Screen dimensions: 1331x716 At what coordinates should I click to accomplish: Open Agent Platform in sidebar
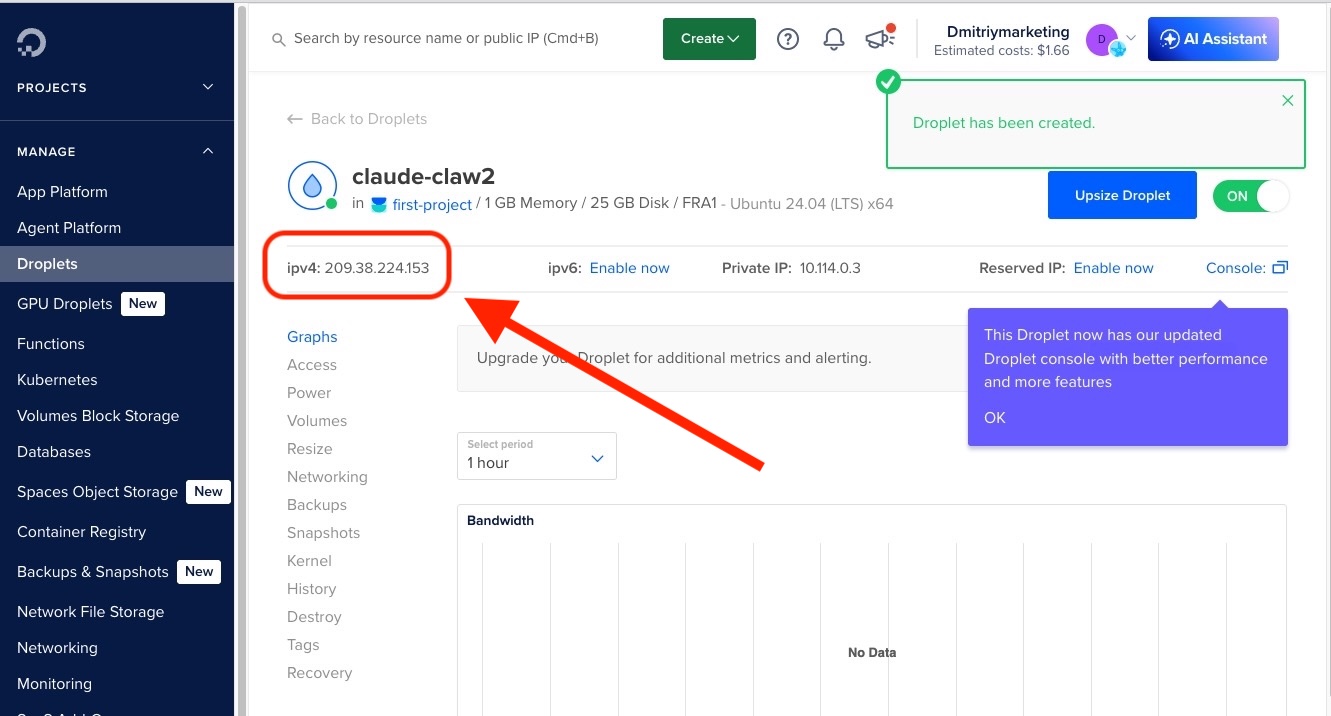coord(69,228)
